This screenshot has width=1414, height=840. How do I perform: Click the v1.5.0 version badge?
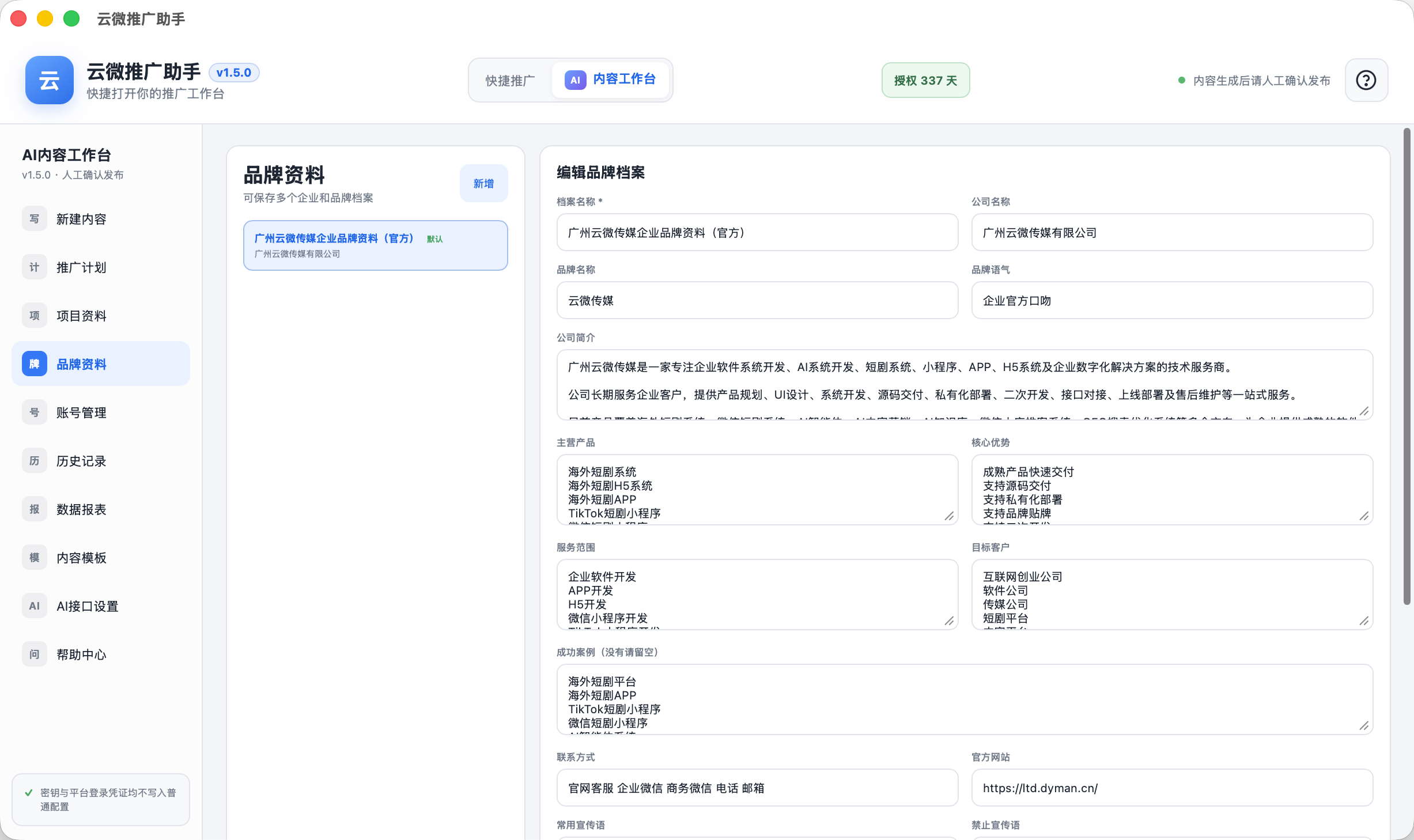pos(233,73)
